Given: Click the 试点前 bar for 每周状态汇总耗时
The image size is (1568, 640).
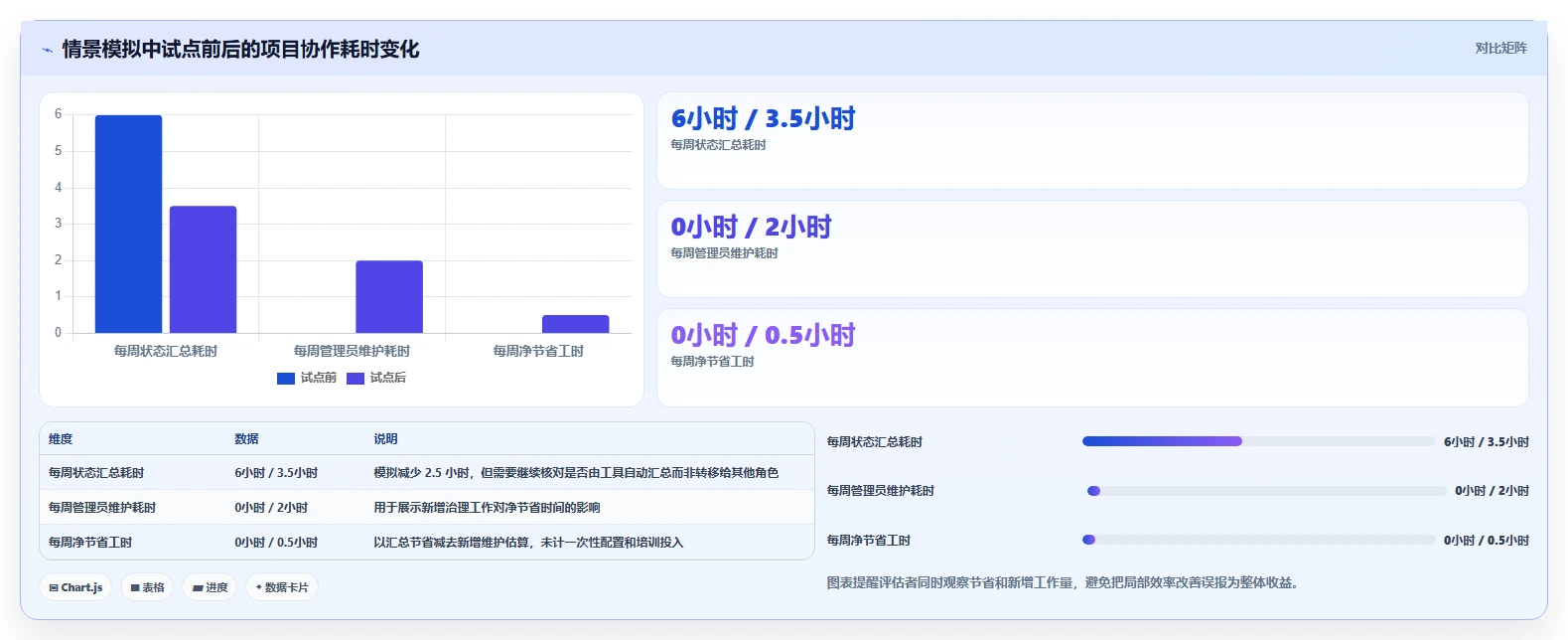Looking at the screenshot, I should coord(128,224).
